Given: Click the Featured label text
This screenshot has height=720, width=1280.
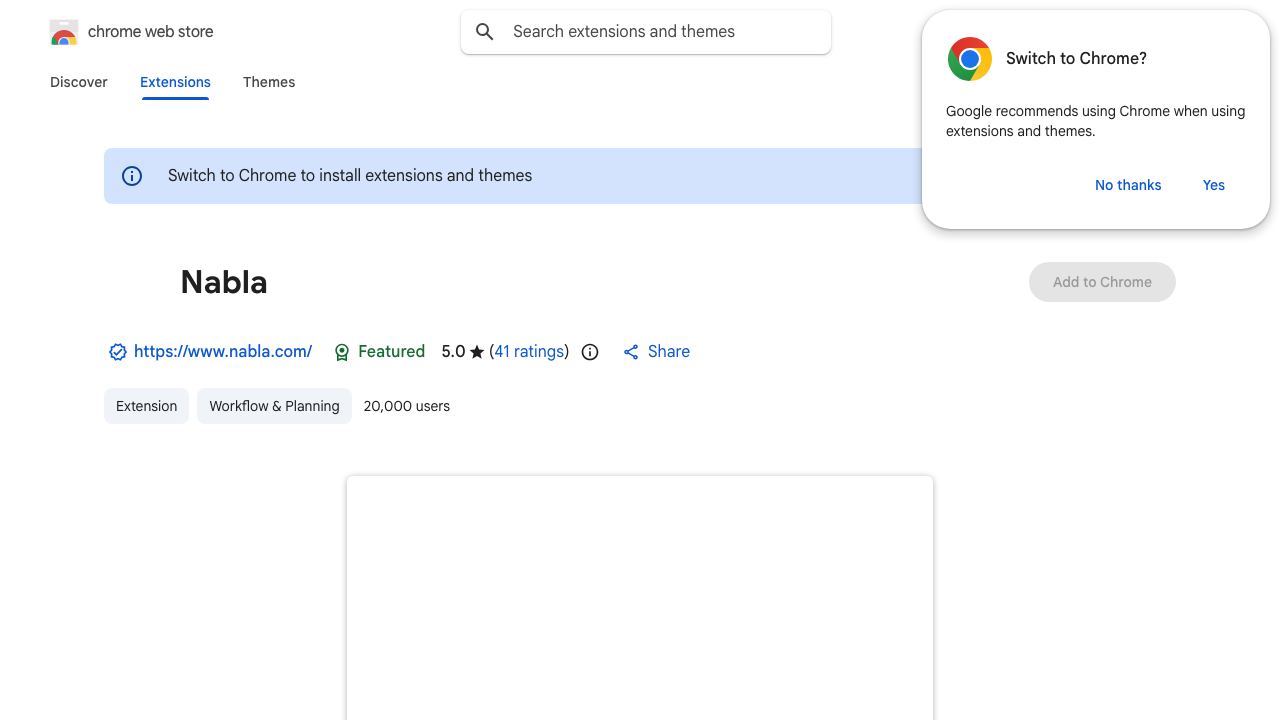Looking at the screenshot, I should click(391, 352).
